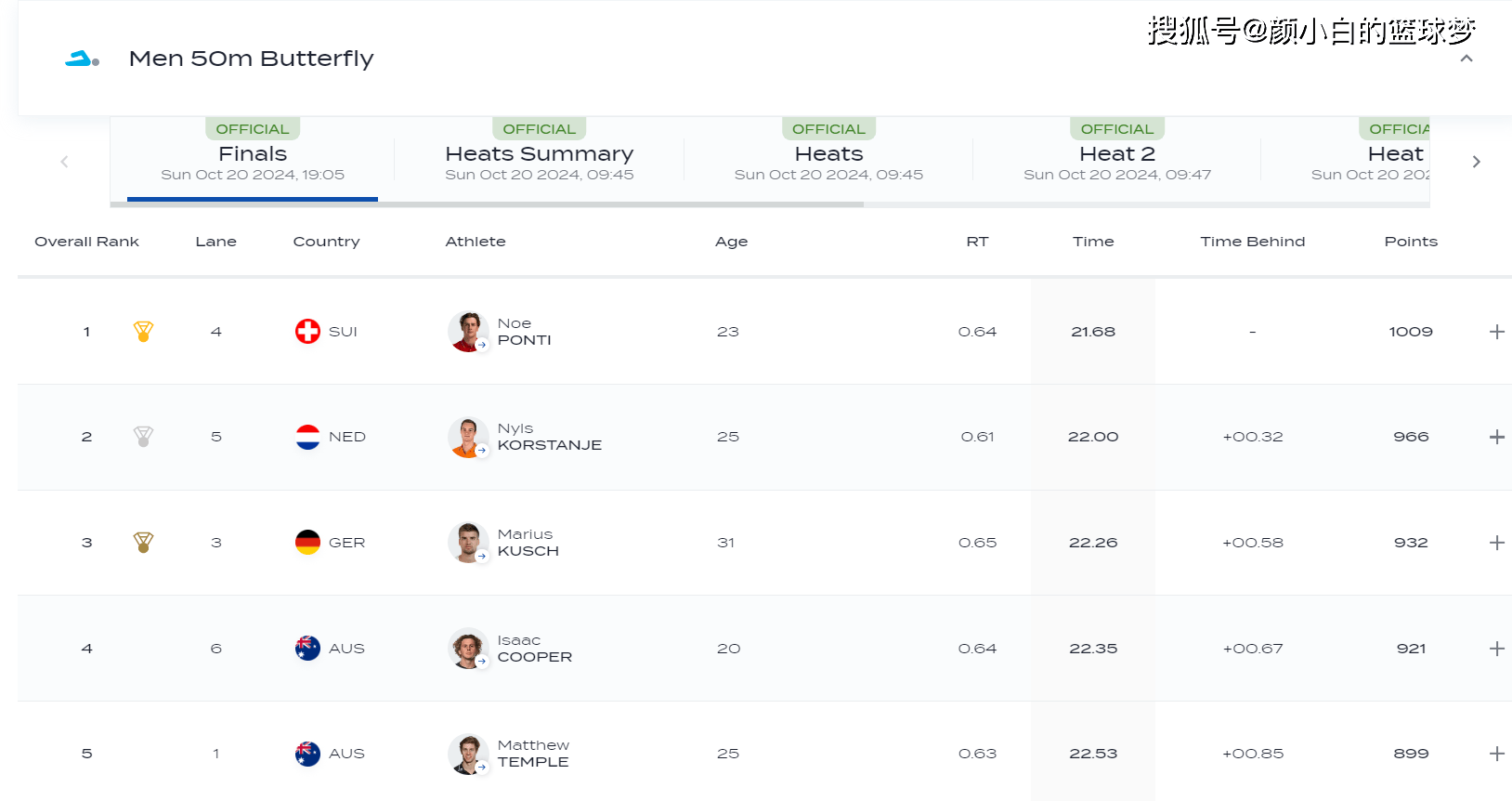Click the Time Behind column header

click(1253, 242)
